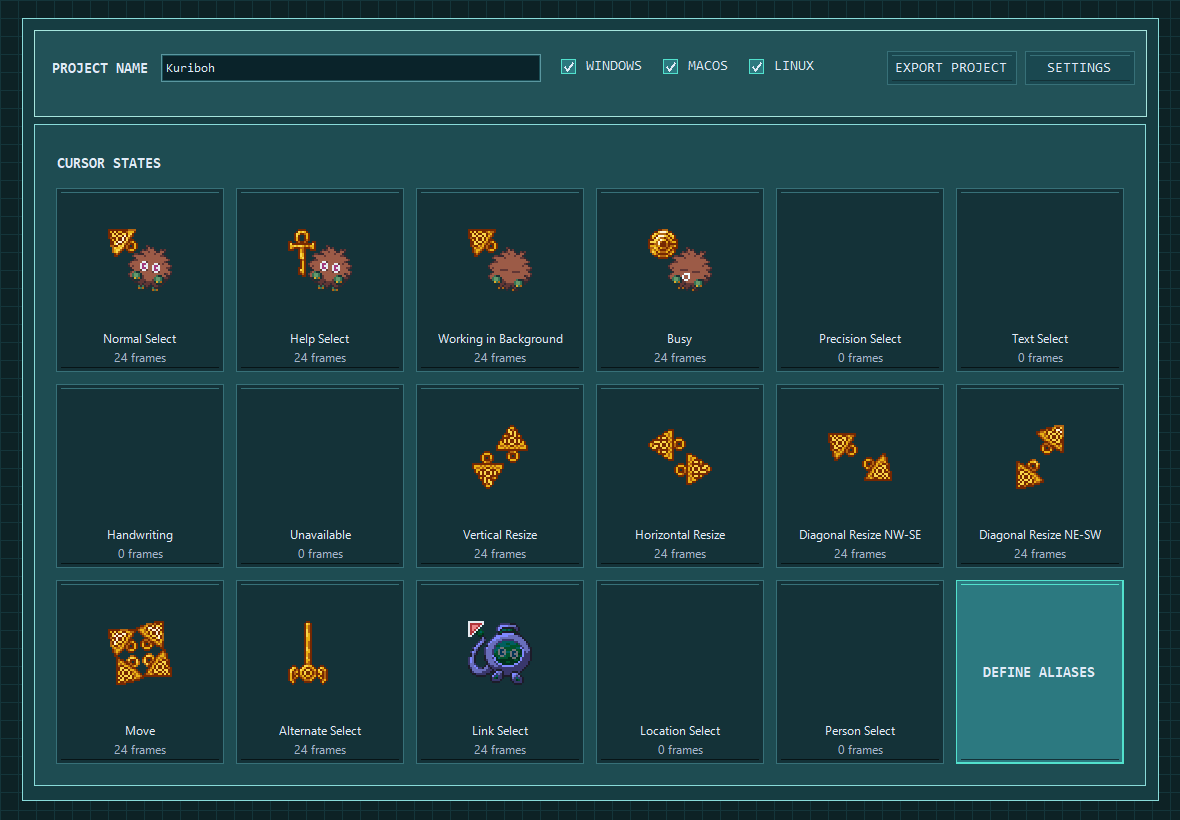This screenshot has height=820, width=1180.
Task: Click the "Diagonal Resize NE-SW" label text
Action: tap(1040, 535)
